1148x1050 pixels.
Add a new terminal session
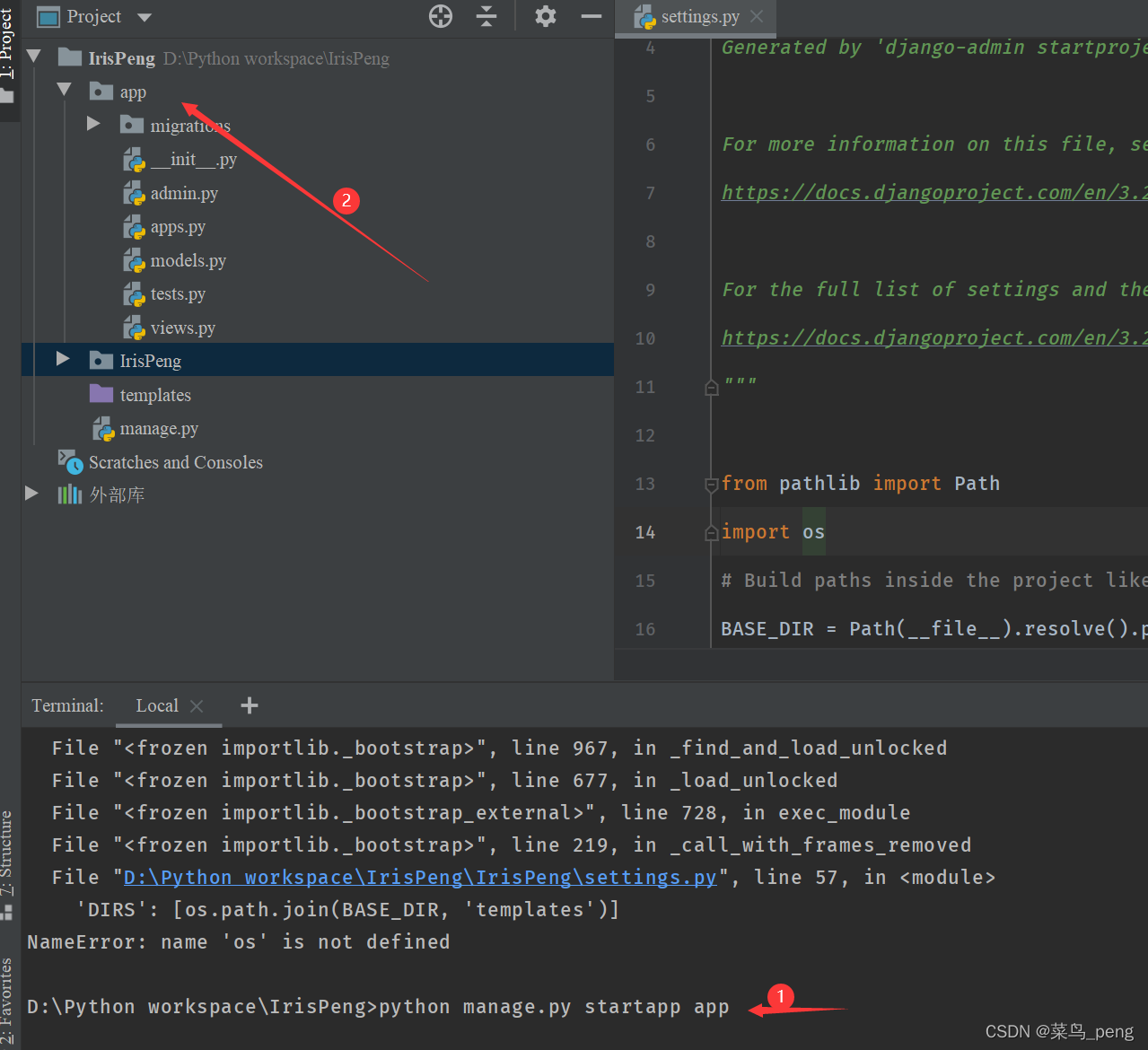[250, 705]
